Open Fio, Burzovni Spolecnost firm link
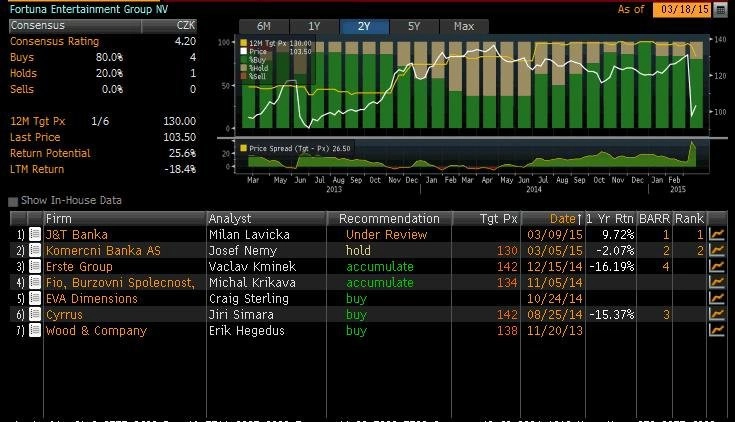Screen dimensions: 735x422 [120, 283]
